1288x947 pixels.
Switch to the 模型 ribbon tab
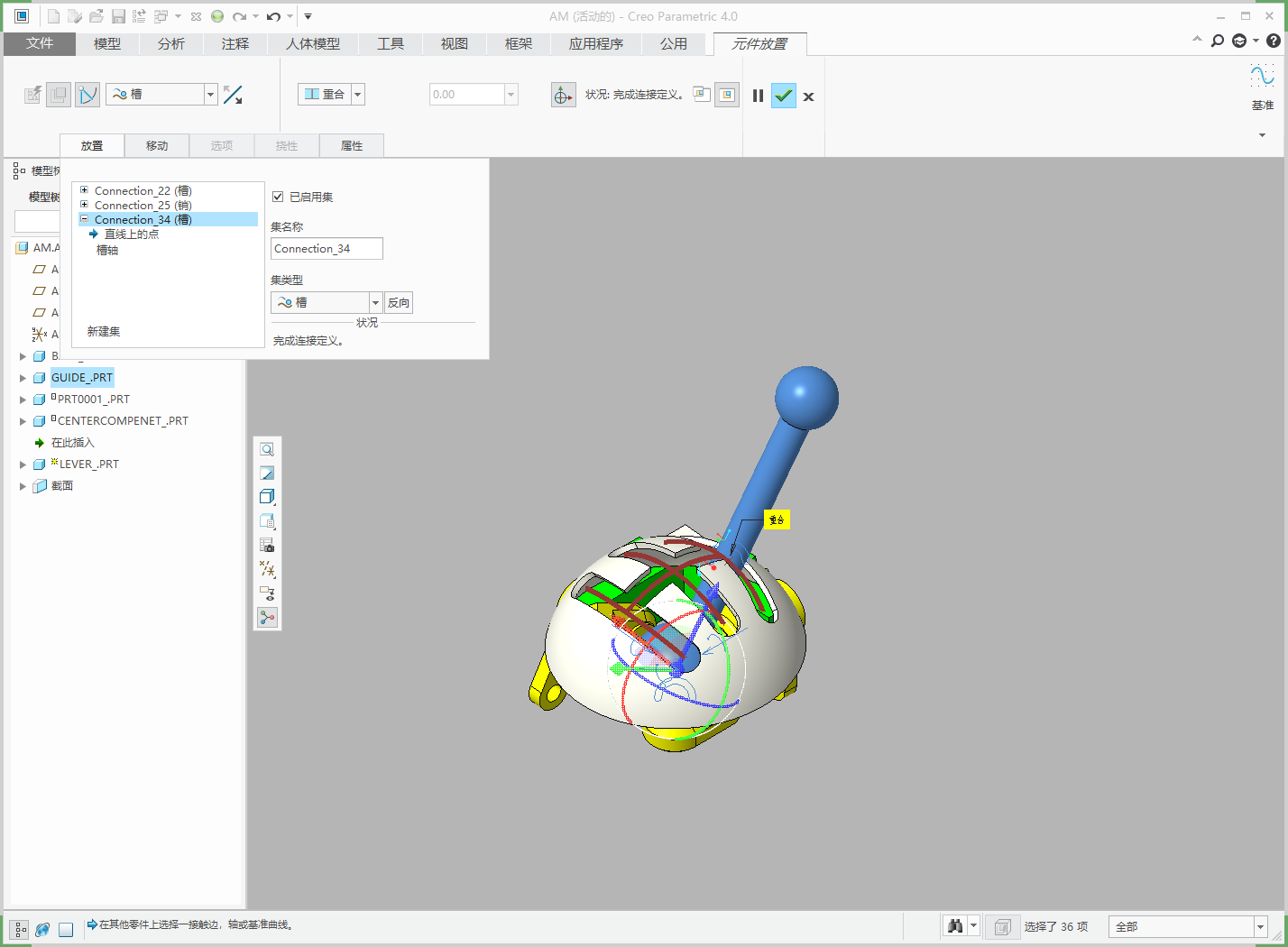(x=107, y=43)
